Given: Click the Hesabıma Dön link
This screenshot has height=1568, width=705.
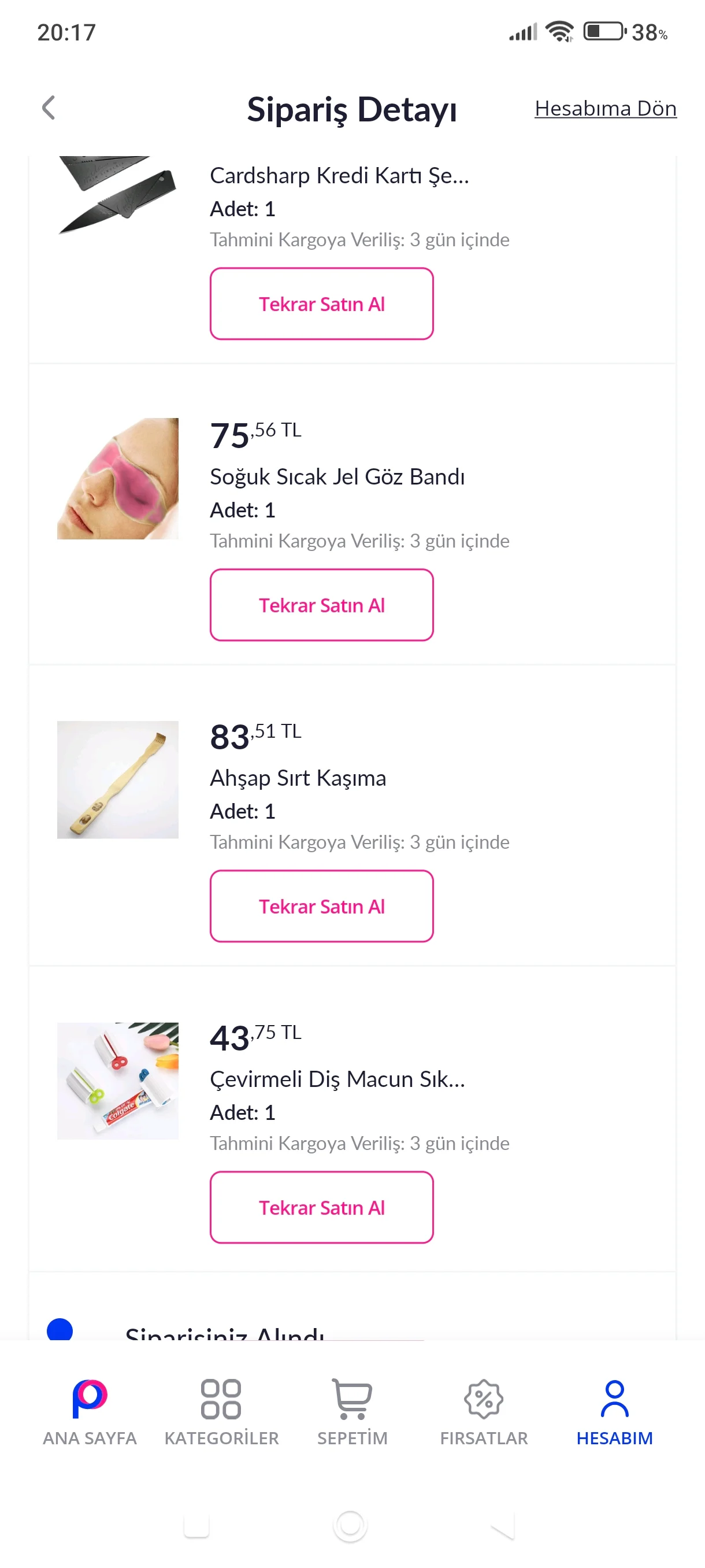Looking at the screenshot, I should pos(605,108).
